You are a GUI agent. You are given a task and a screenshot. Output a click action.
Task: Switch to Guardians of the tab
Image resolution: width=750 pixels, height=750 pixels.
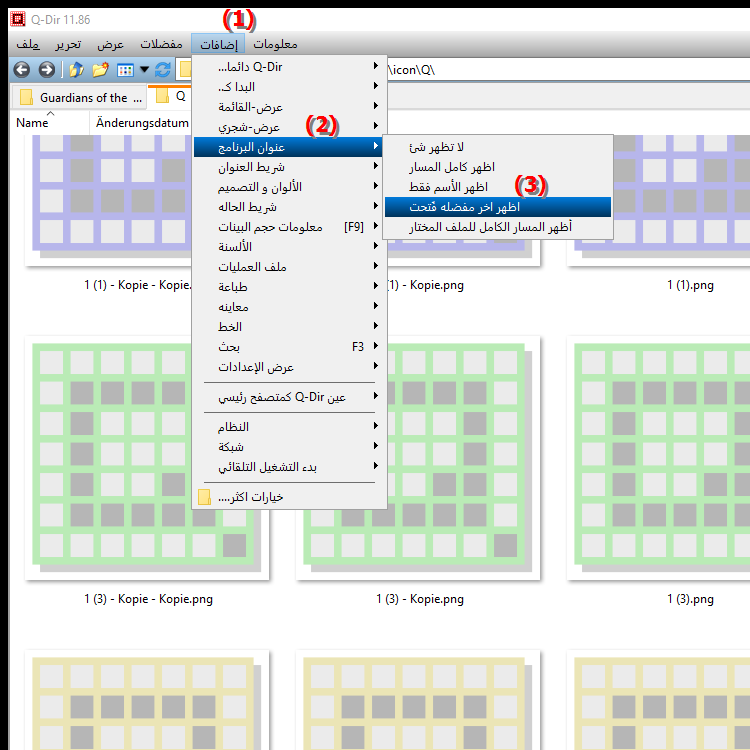pos(79,98)
